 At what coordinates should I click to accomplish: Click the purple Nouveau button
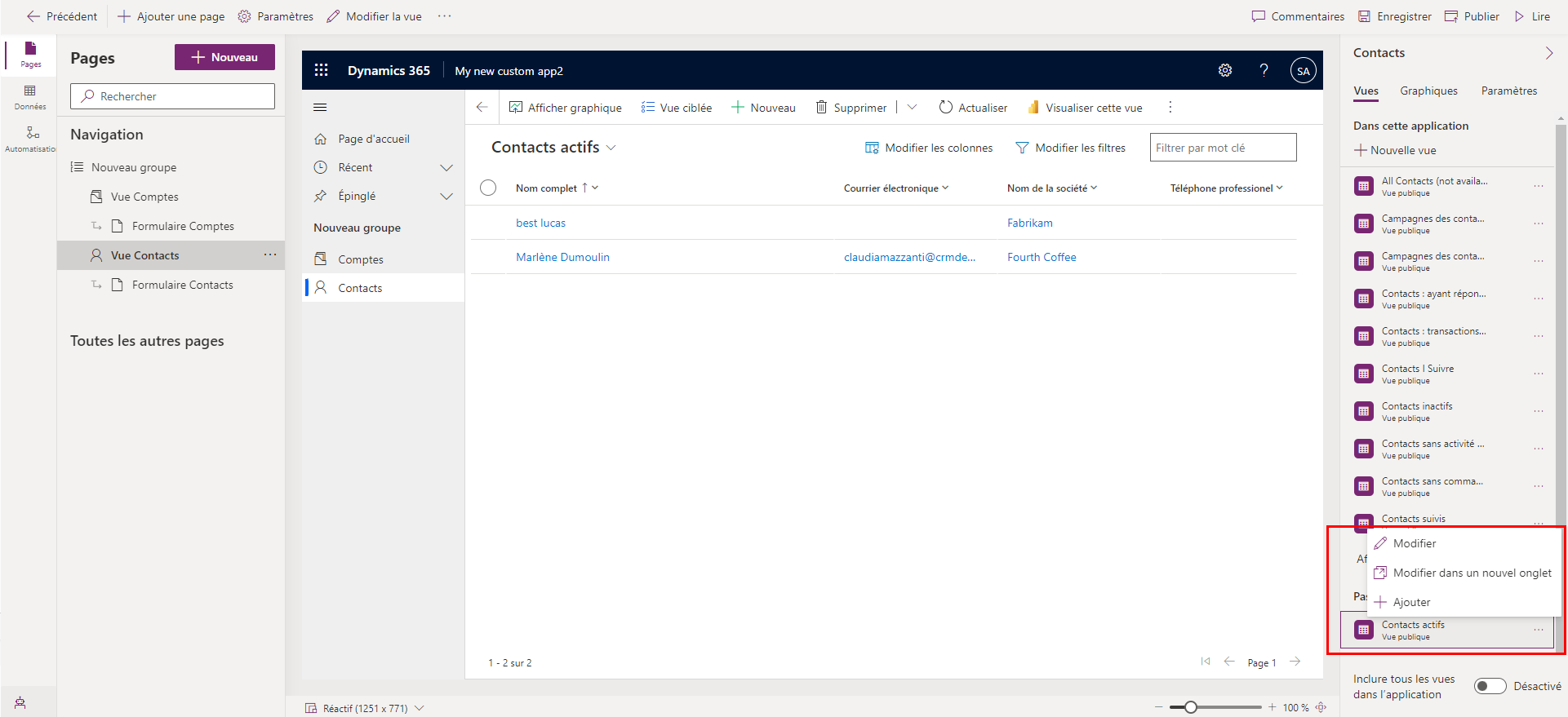224,57
